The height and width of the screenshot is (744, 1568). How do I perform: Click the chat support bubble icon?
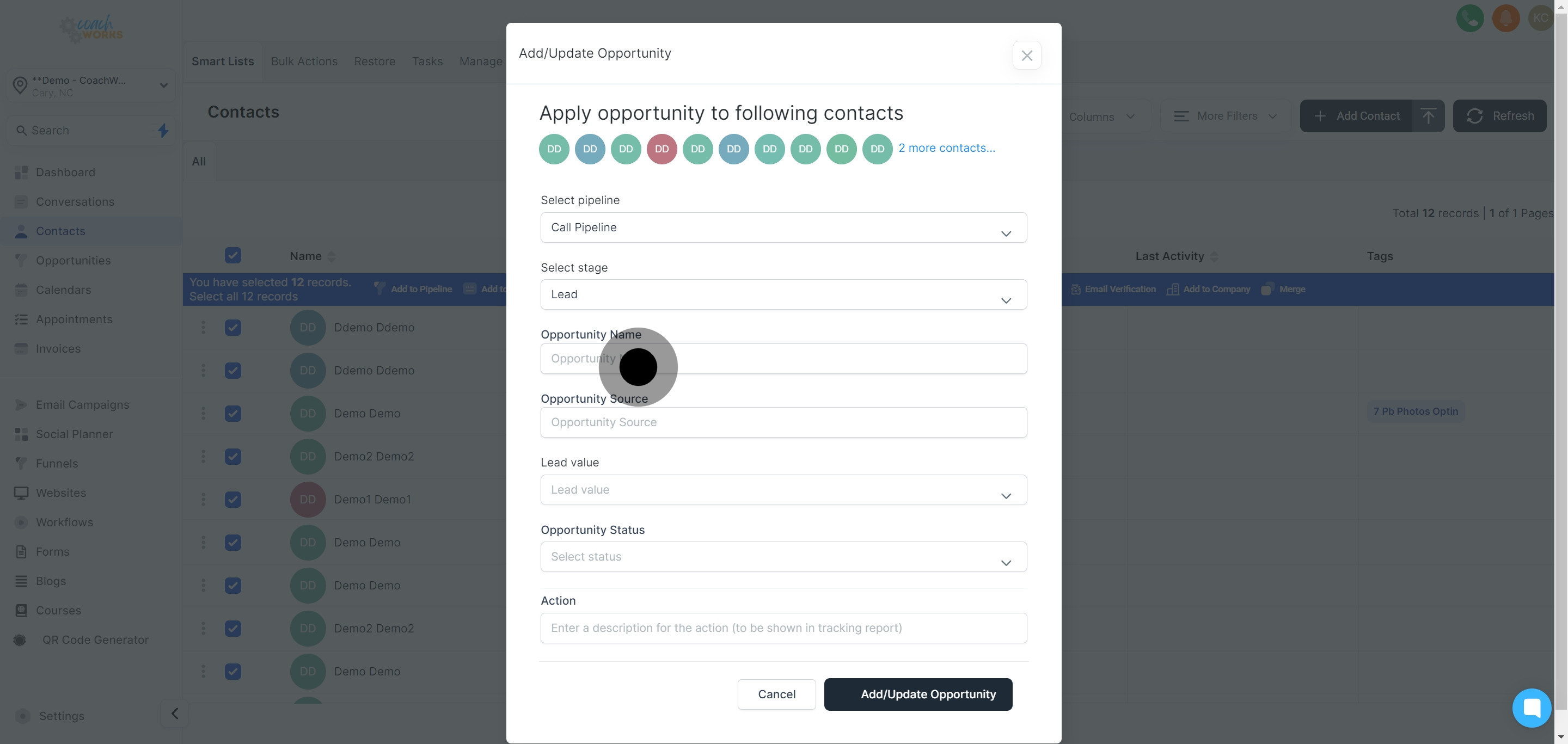pos(1531,708)
